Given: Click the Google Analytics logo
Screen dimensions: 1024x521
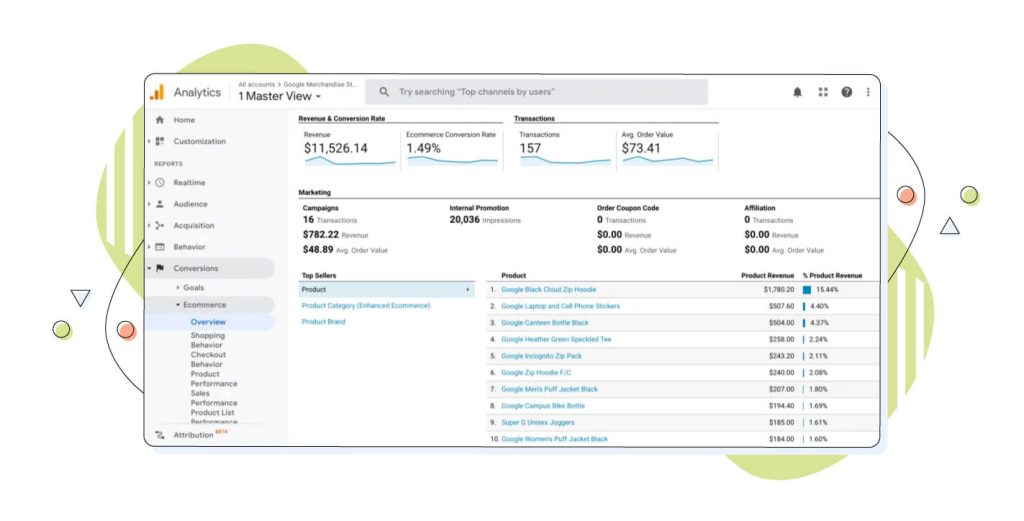Looking at the screenshot, I should click(x=157, y=93).
